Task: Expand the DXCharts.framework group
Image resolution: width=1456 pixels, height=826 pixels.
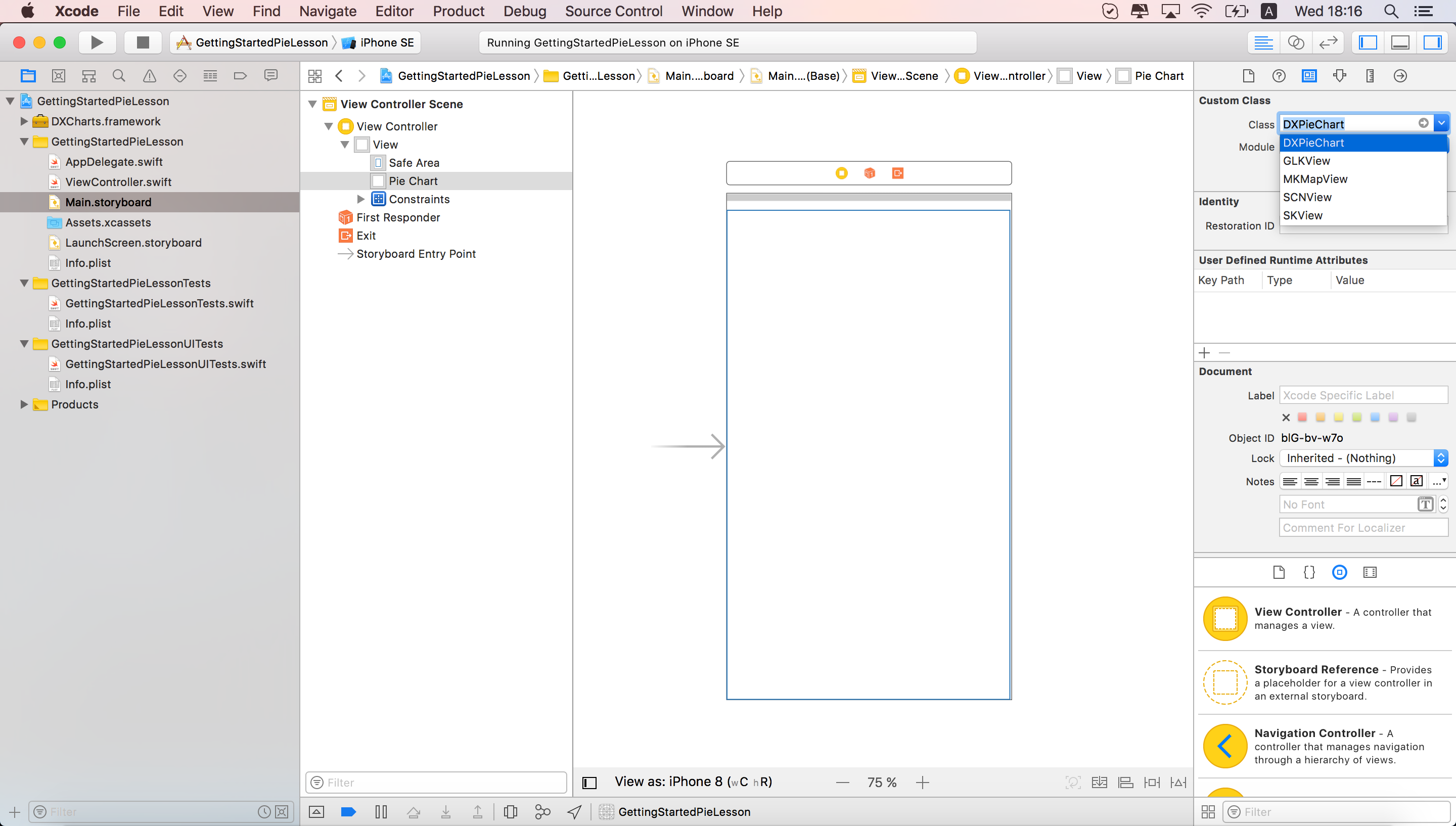Action: click(x=24, y=121)
